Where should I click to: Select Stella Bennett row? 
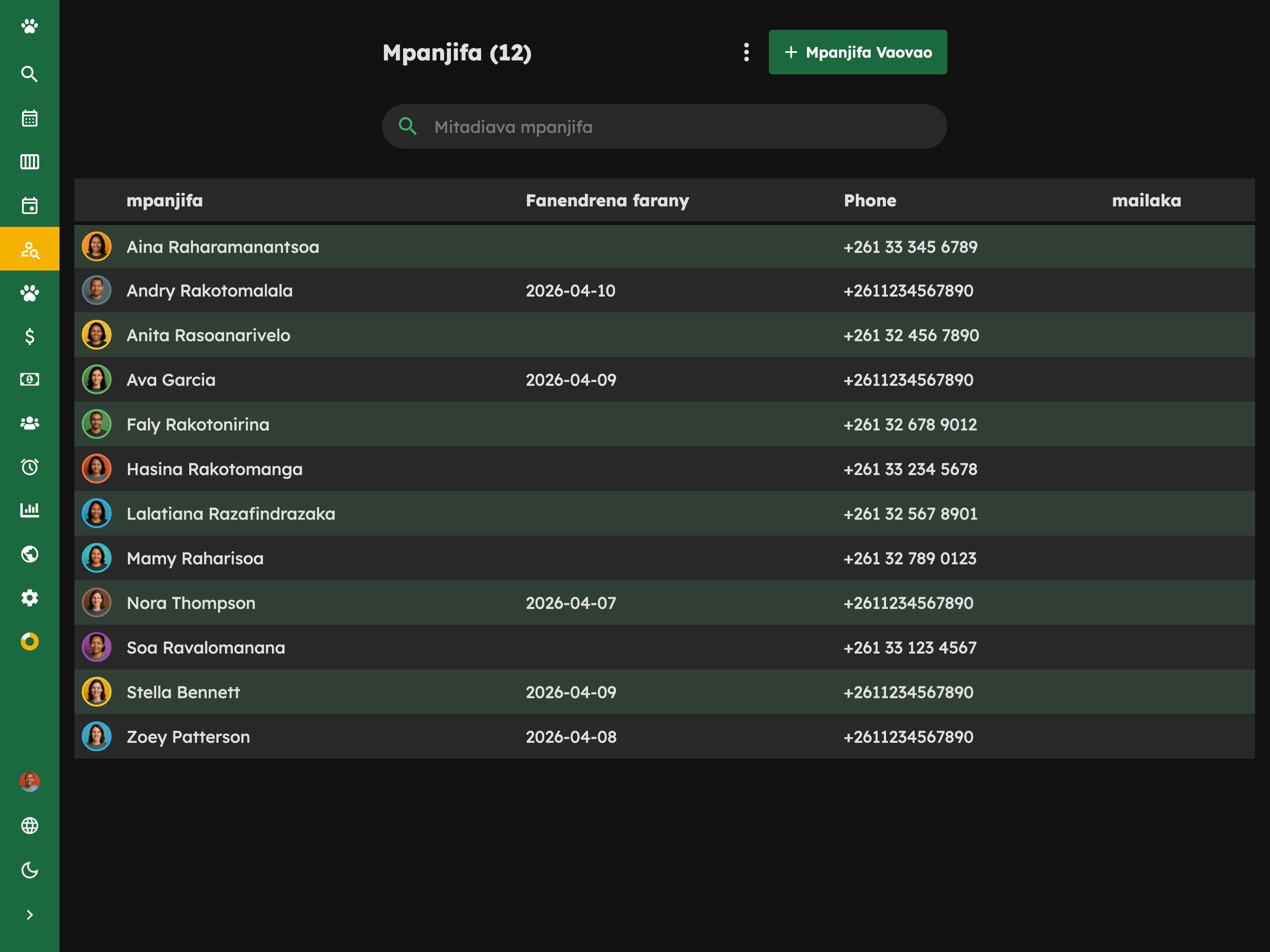click(x=664, y=693)
